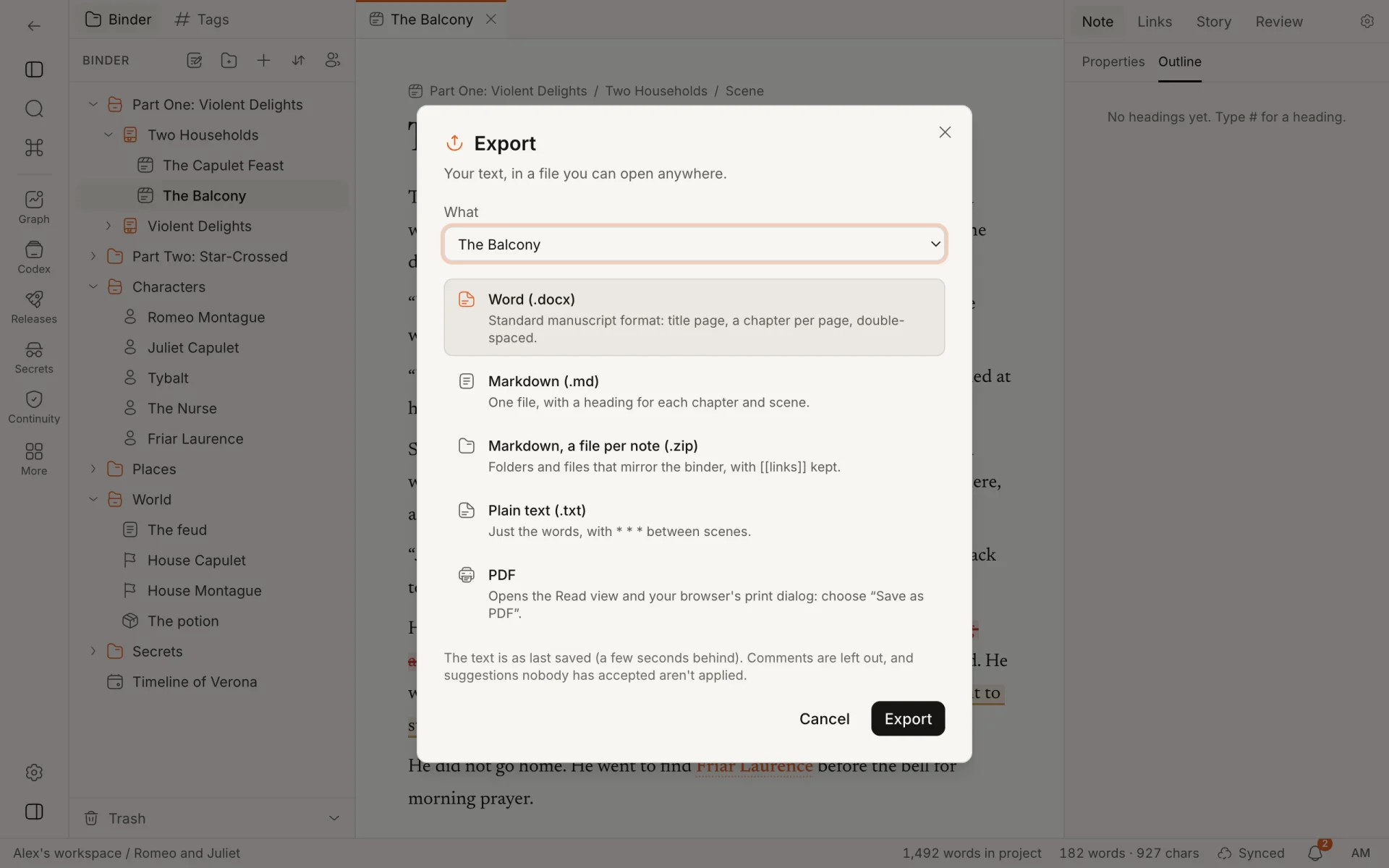Select PDF export option
Viewport: 1389px width, 868px height.
click(694, 592)
